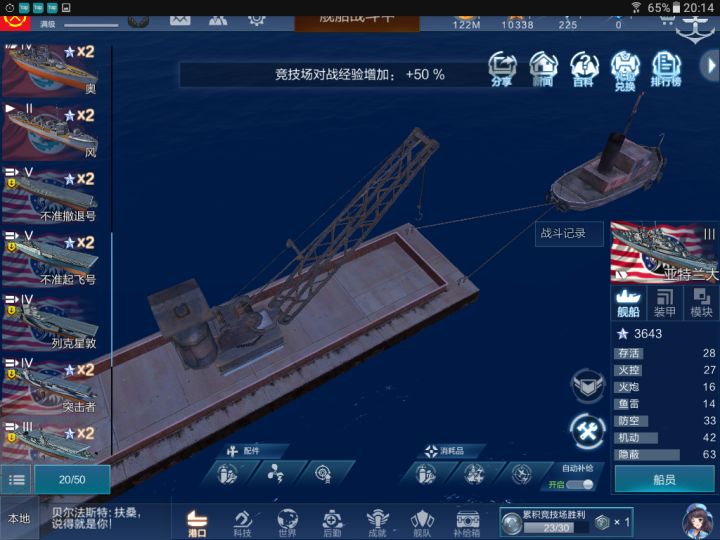
Task: Open the repair wrench circular icon
Action: click(587, 431)
